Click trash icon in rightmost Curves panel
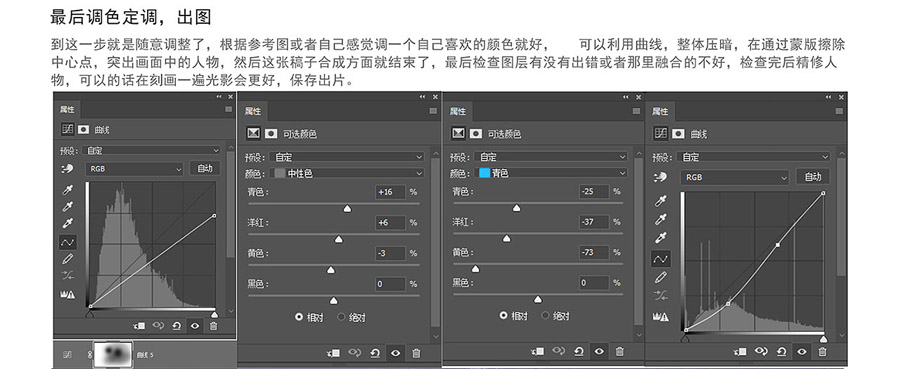This screenshot has width=900, height=369. pyautogui.click(x=823, y=351)
